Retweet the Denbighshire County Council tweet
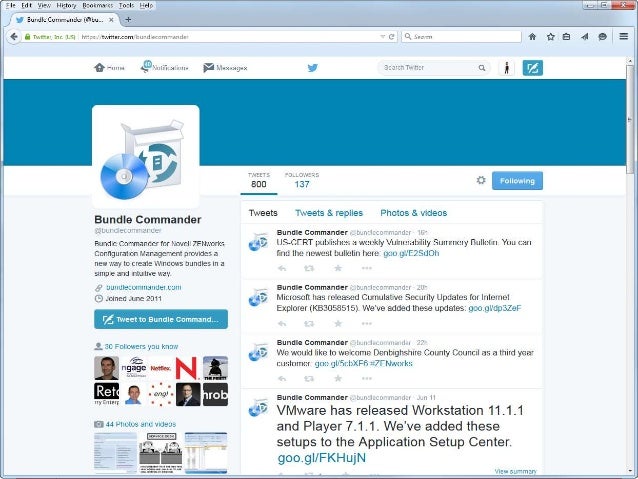638x479 pixels. tap(309, 378)
